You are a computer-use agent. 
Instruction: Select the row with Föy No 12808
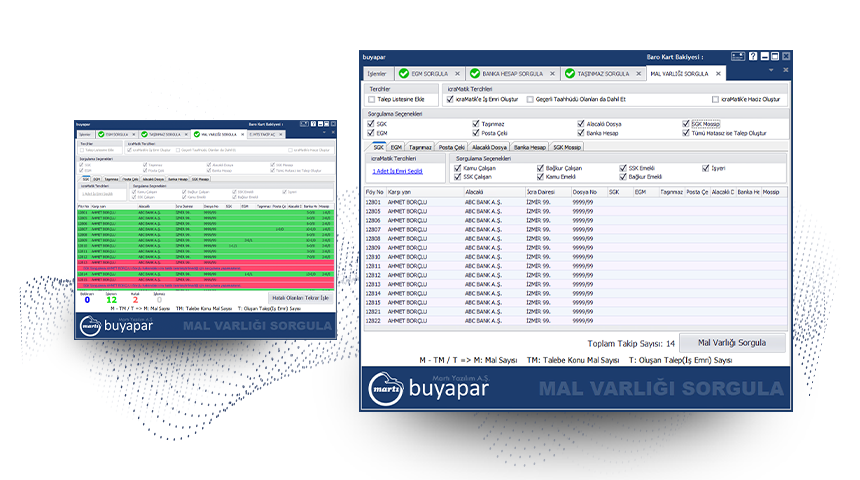pos(576,239)
